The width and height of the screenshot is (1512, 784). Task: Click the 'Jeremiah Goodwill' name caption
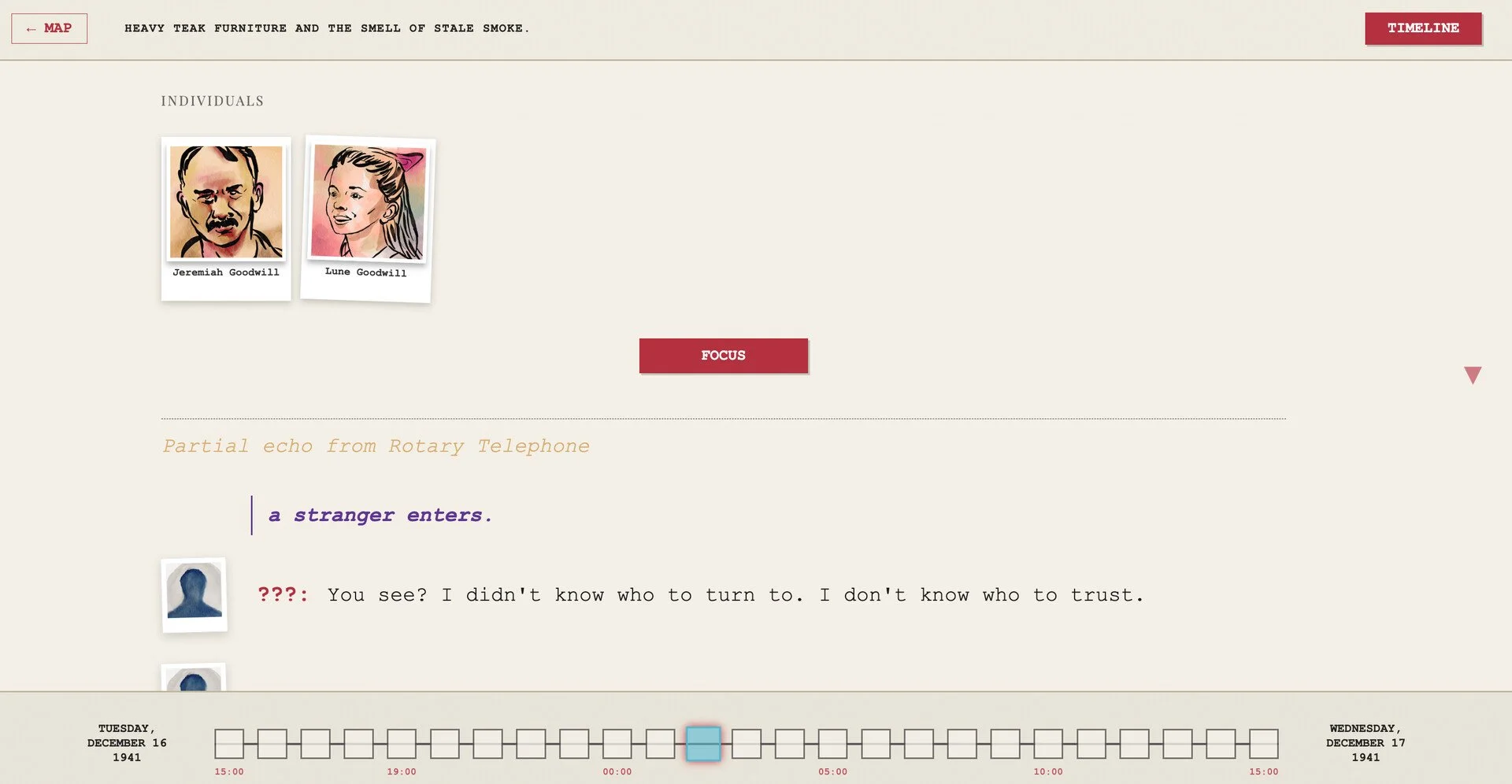[226, 272]
